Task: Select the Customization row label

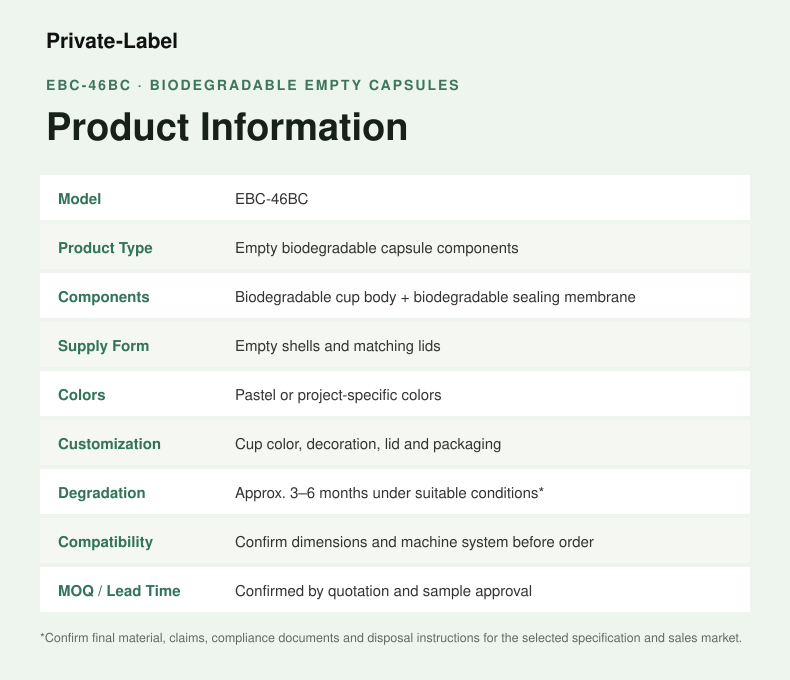Action: (109, 444)
